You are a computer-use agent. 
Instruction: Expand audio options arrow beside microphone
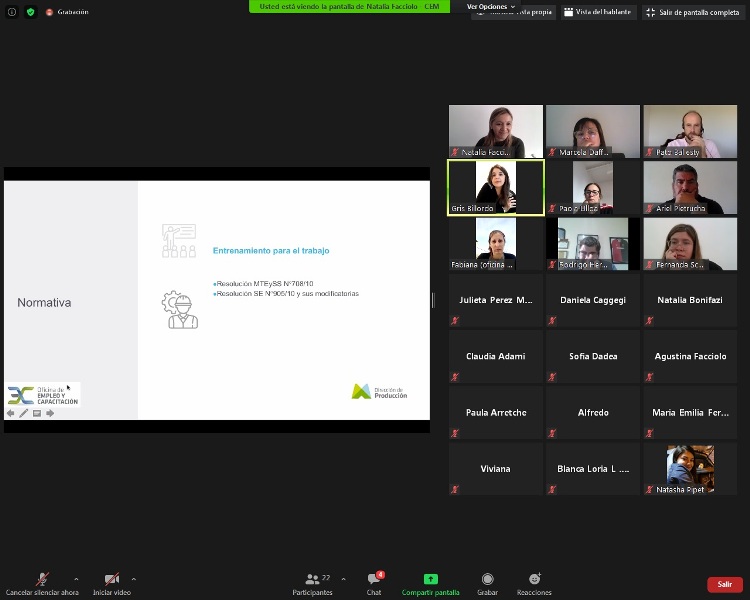(76, 579)
